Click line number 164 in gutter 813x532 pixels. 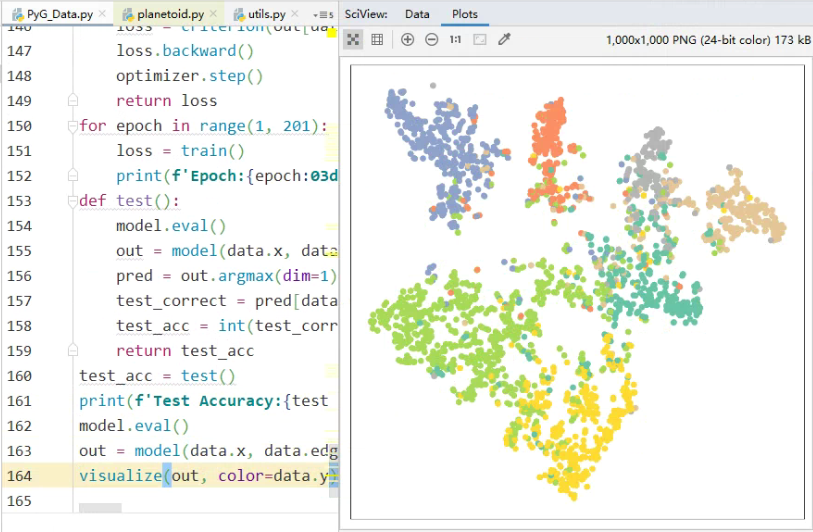point(19,475)
